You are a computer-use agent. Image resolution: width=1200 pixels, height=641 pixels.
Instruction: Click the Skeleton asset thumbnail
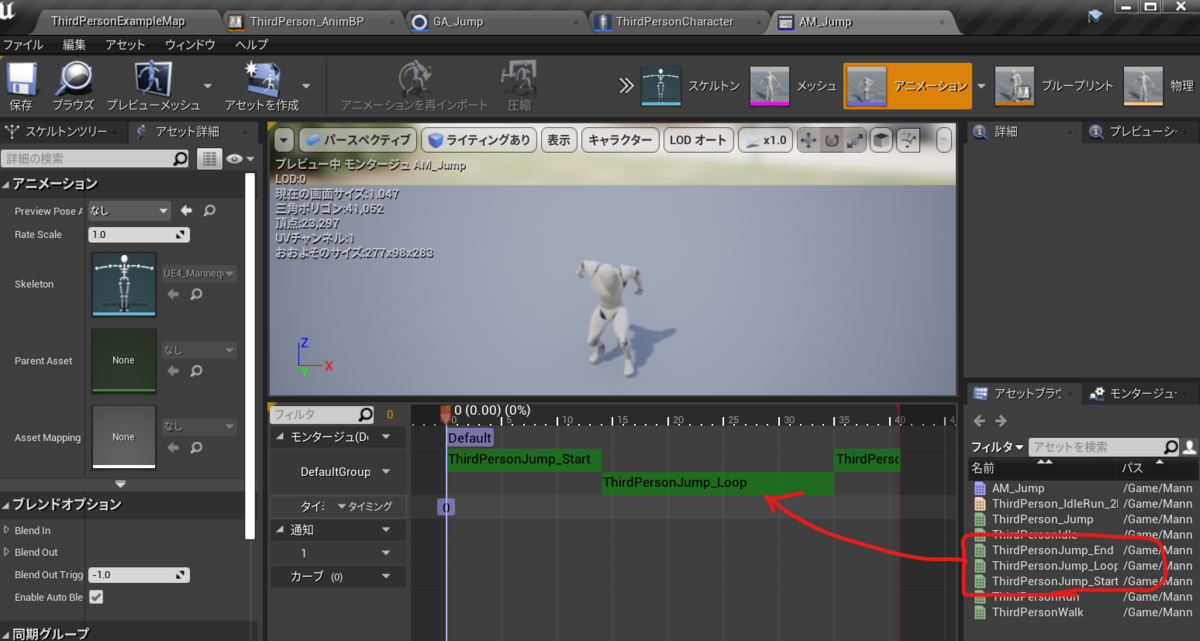coord(124,284)
